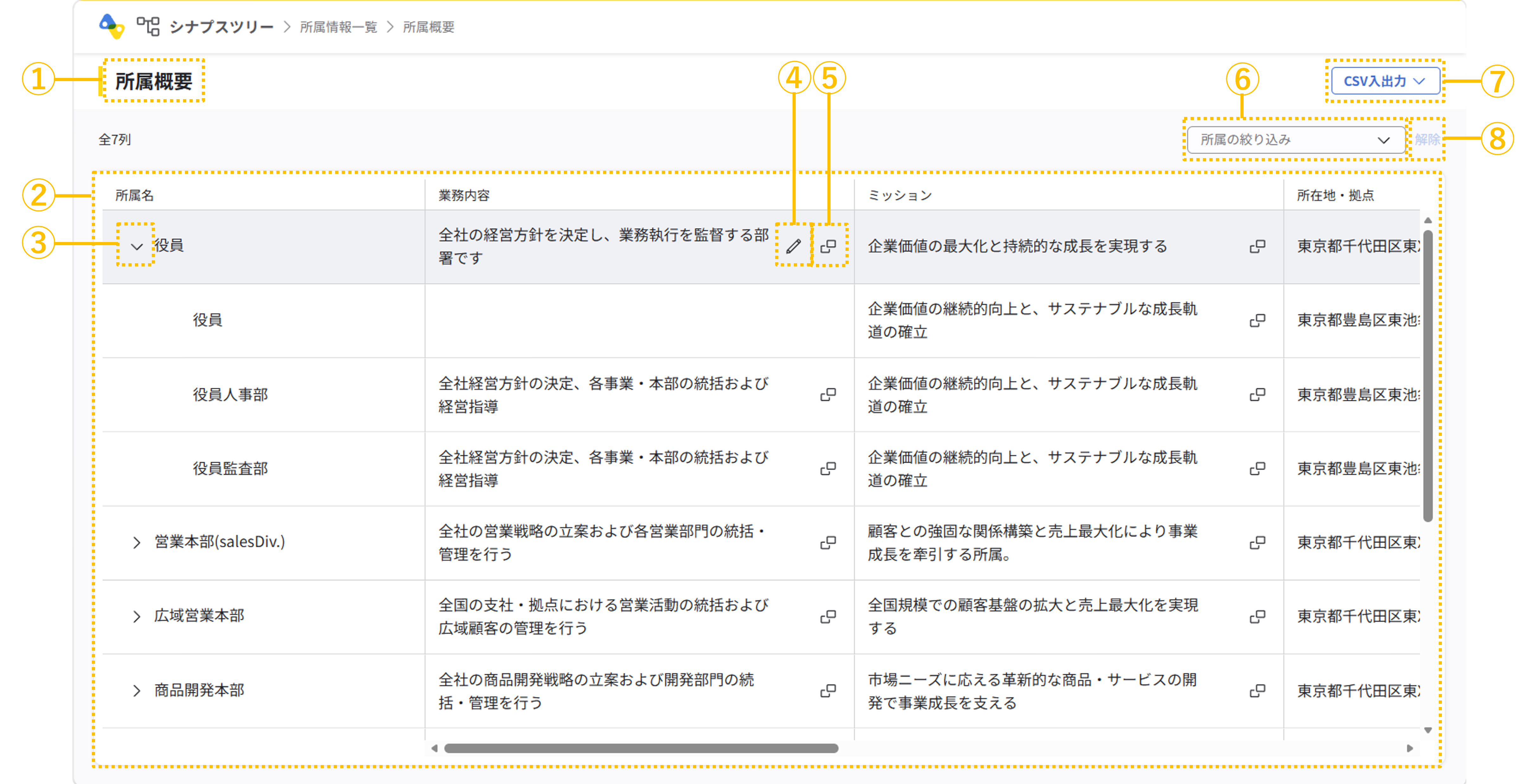This screenshot has width=1536, height=784.
Task: Click the scroll up arrow
Action: [x=1427, y=220]
